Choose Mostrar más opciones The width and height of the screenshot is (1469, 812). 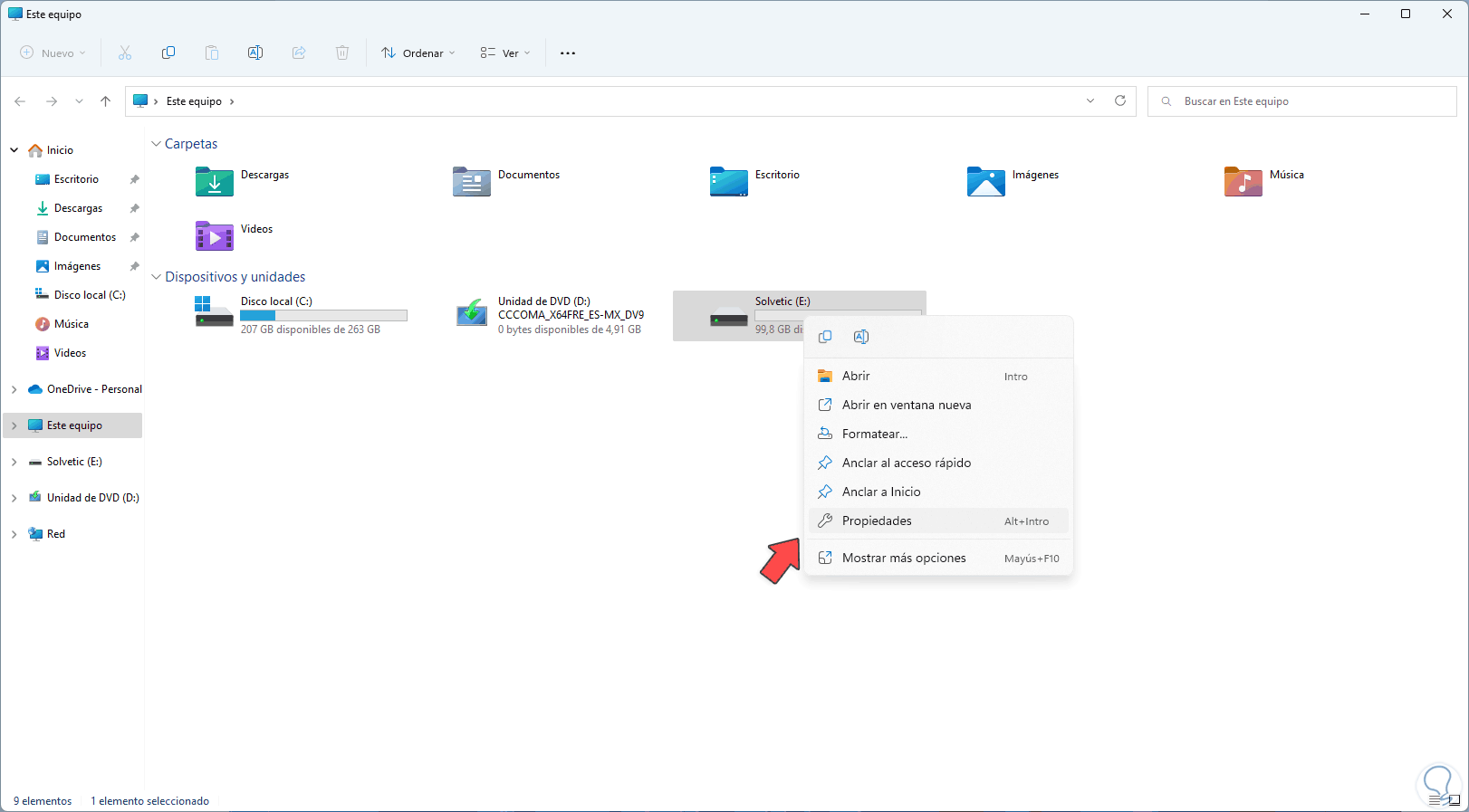click(x=938, y=558)
